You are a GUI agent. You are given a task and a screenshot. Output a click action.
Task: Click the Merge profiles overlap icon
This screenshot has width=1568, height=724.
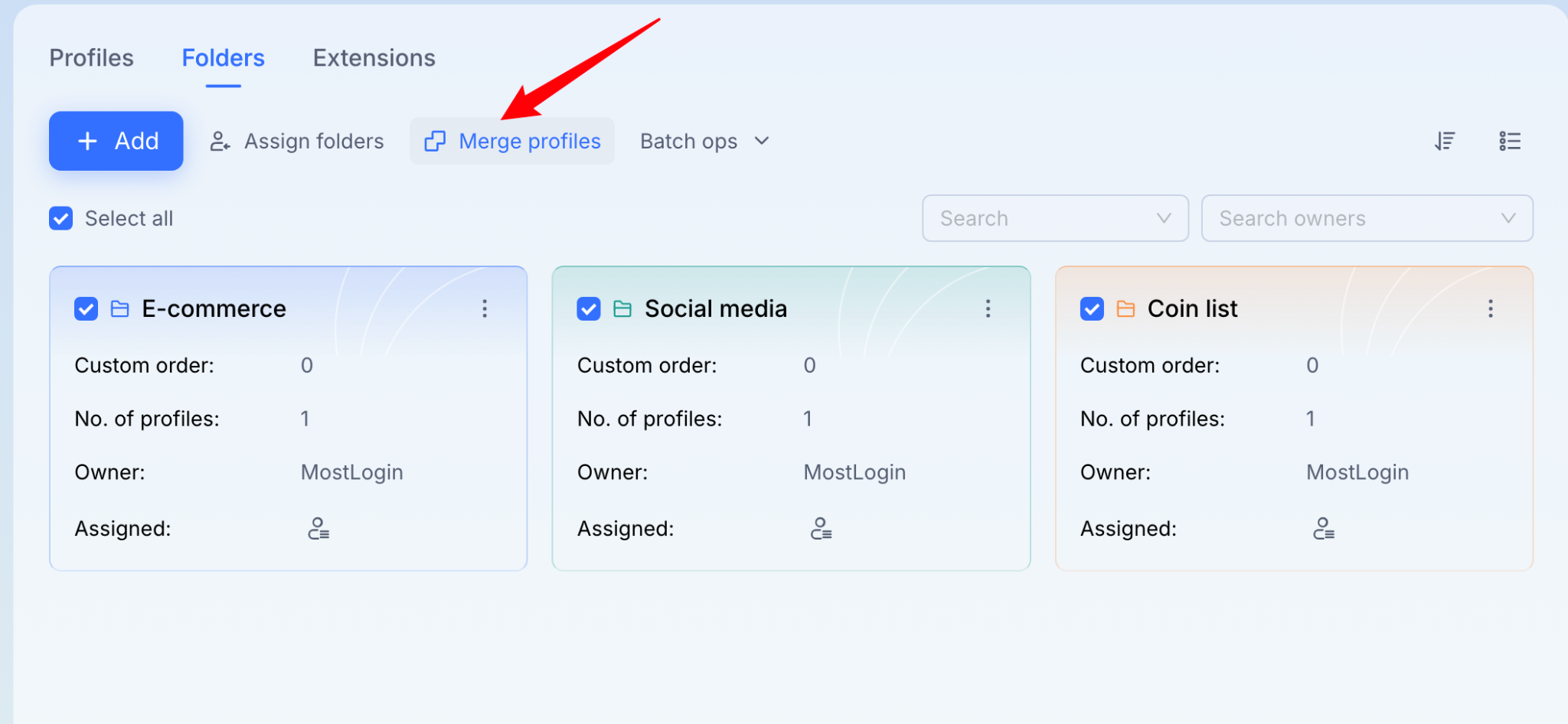click(435, 142)
